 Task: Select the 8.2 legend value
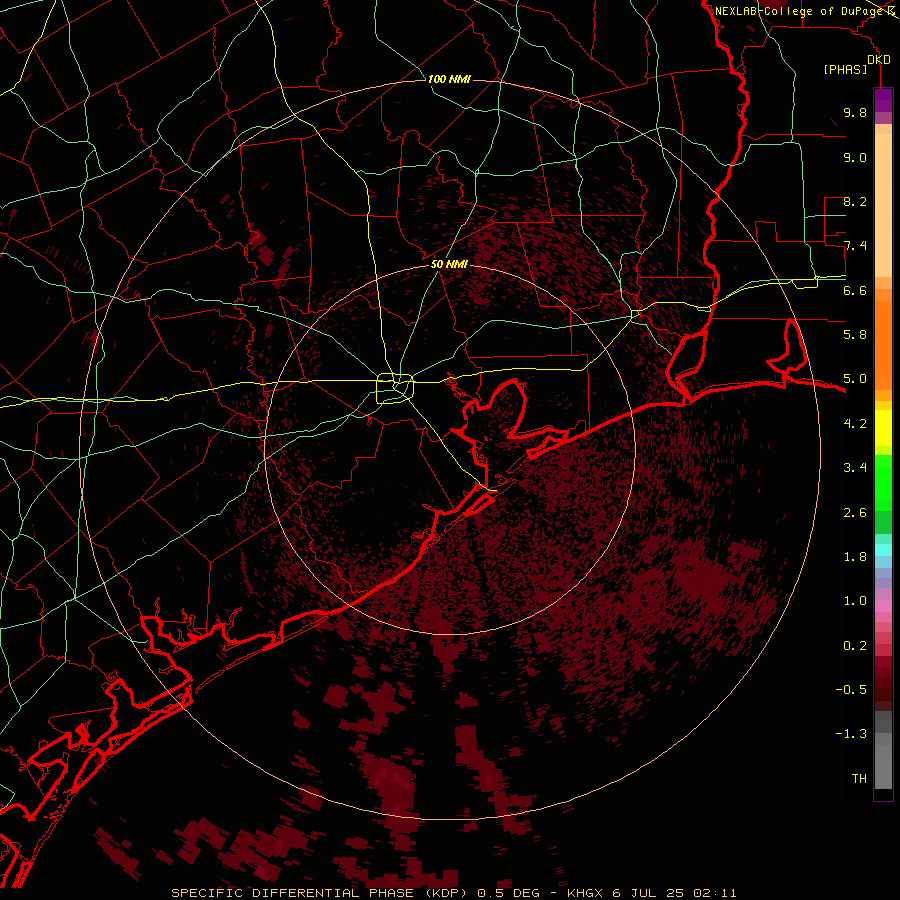(855, 201)
